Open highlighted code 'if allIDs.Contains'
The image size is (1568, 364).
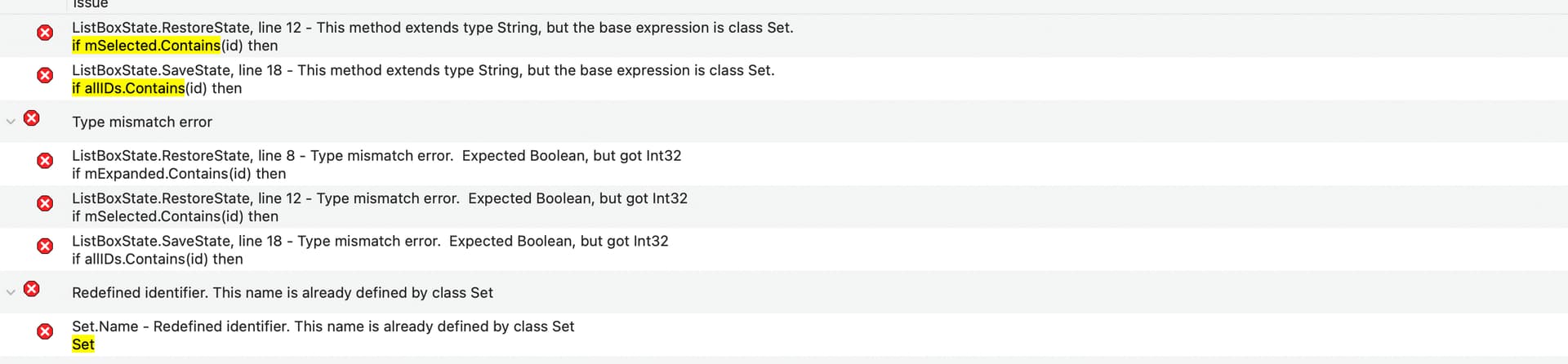(x=128, y=88)
